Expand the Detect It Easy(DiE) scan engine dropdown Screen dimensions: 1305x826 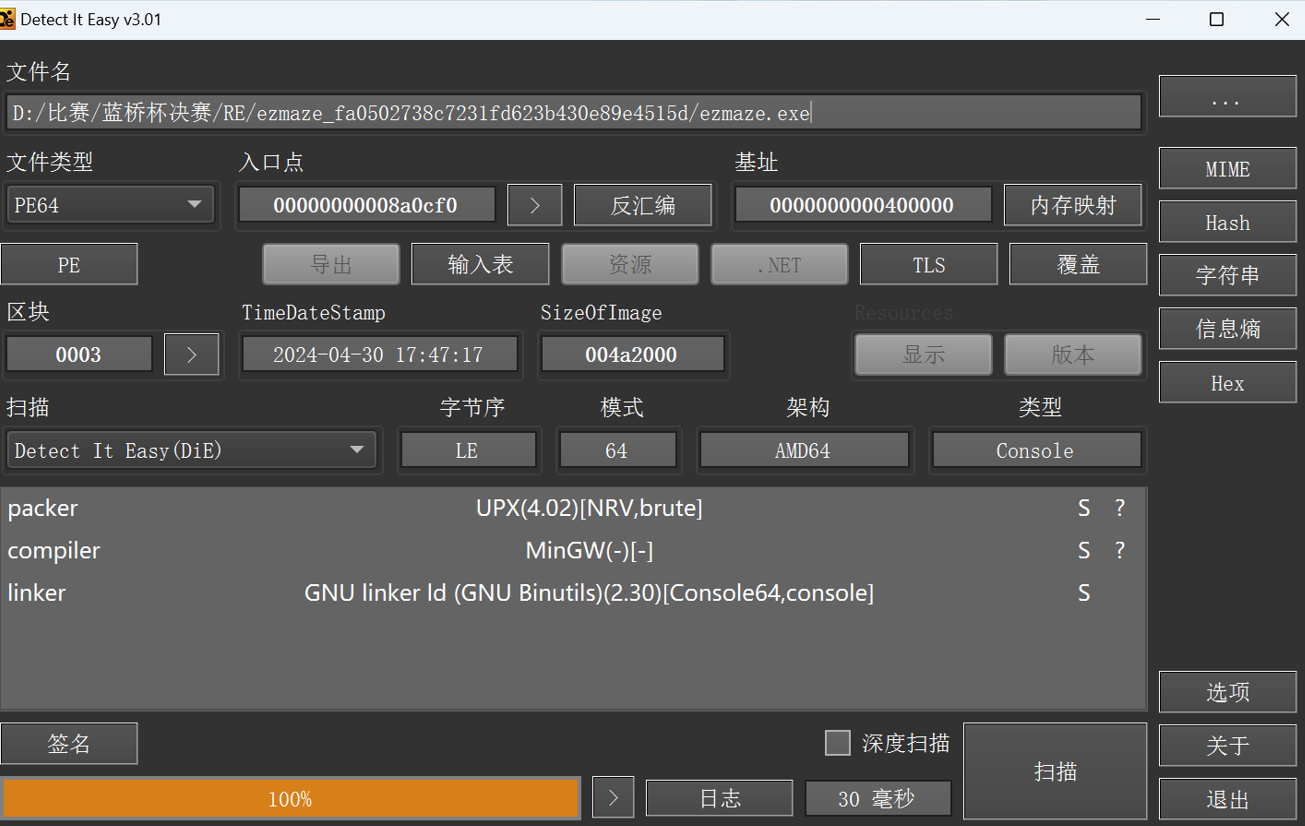pyautogui.click(x=192, y=450)
